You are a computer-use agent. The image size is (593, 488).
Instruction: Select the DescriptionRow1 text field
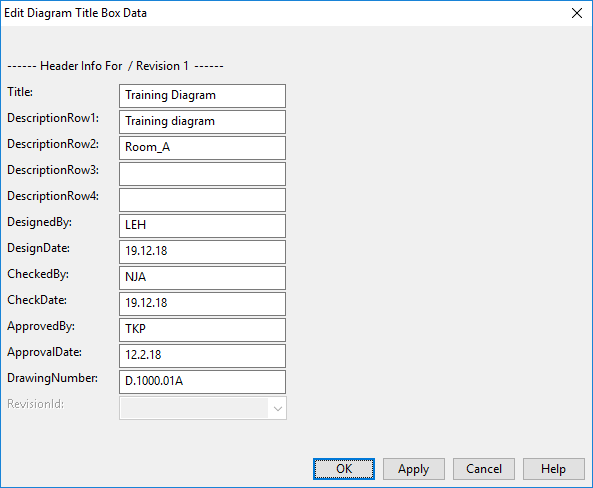pos(202,122)
